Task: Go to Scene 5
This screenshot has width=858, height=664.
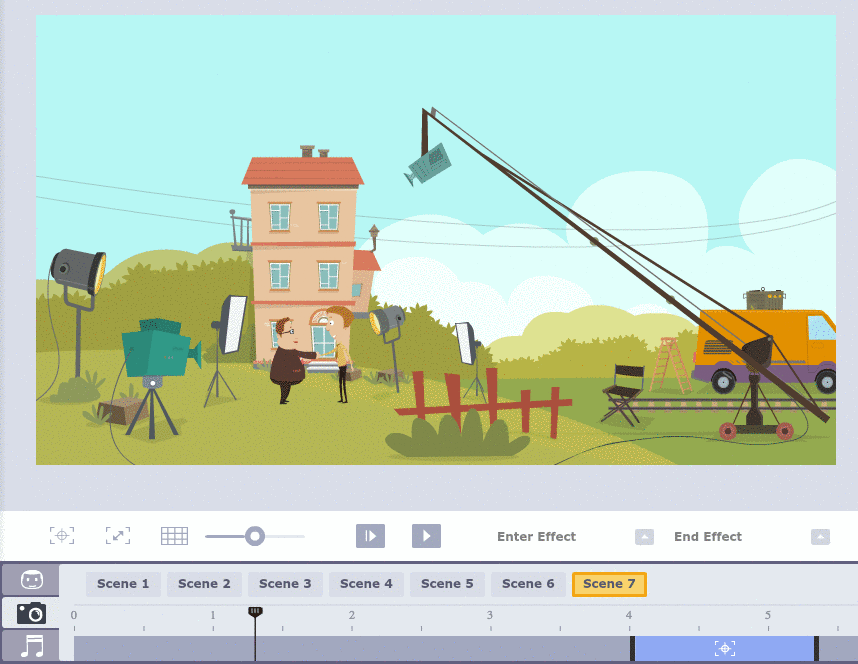Action: 447,584
